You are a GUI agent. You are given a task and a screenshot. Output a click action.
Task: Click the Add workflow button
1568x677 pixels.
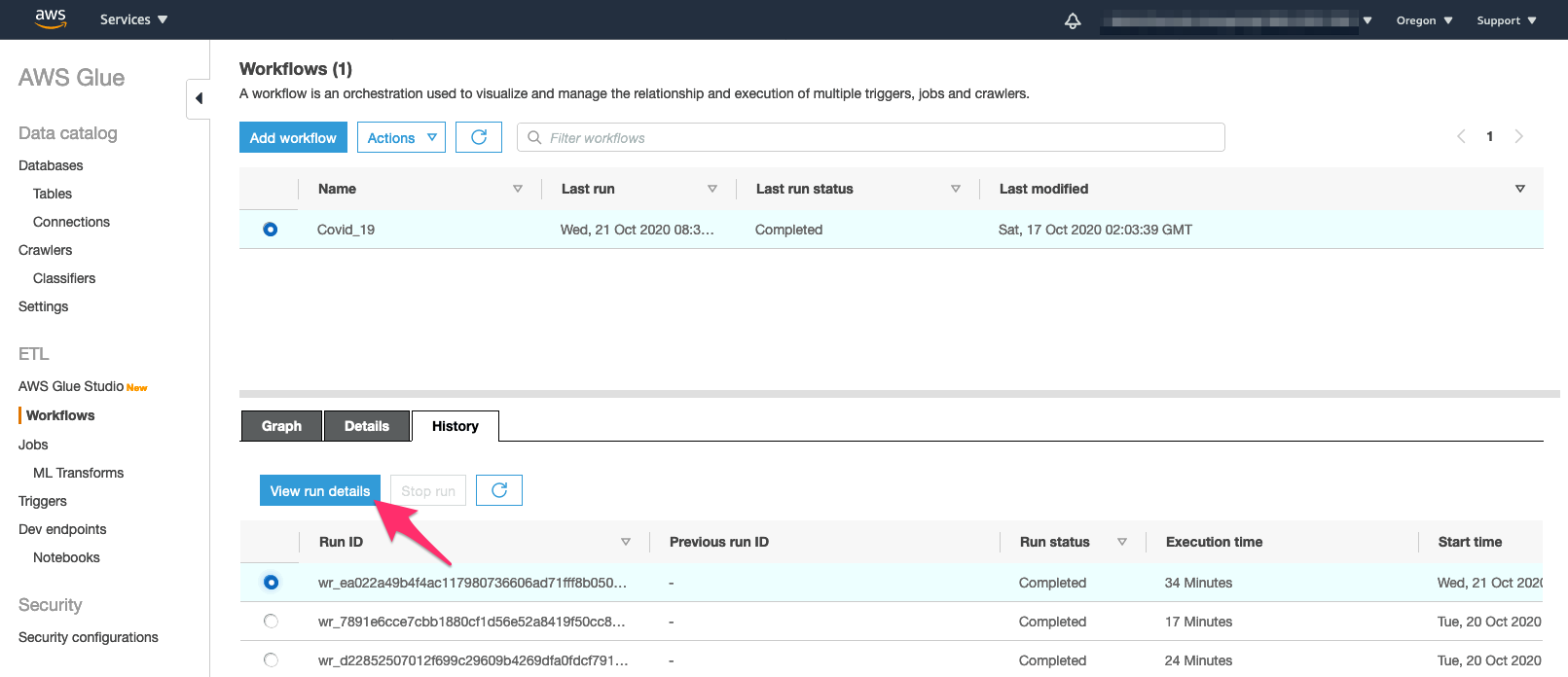pos(293,137)
